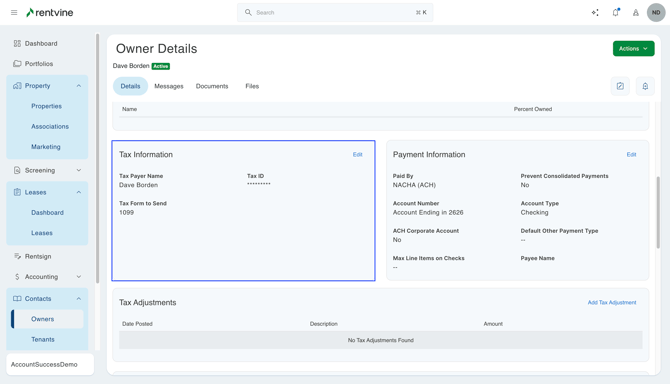Select Owners under Contacts
The image size is (670, 384).
(47, 319)
